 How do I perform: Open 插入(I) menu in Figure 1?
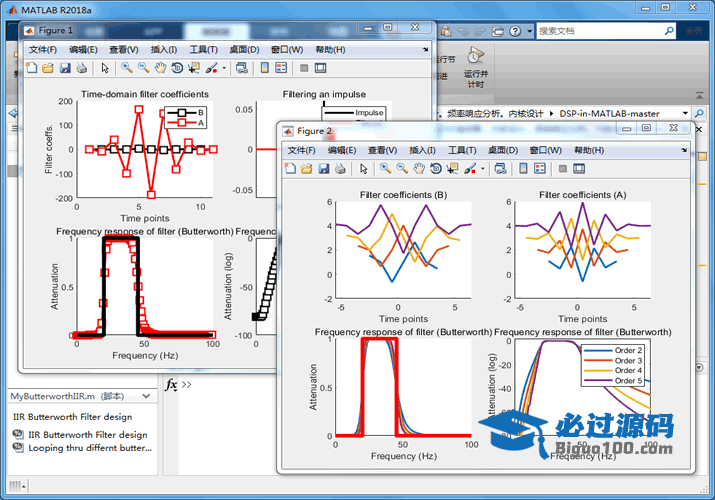(x=164, y=50)
